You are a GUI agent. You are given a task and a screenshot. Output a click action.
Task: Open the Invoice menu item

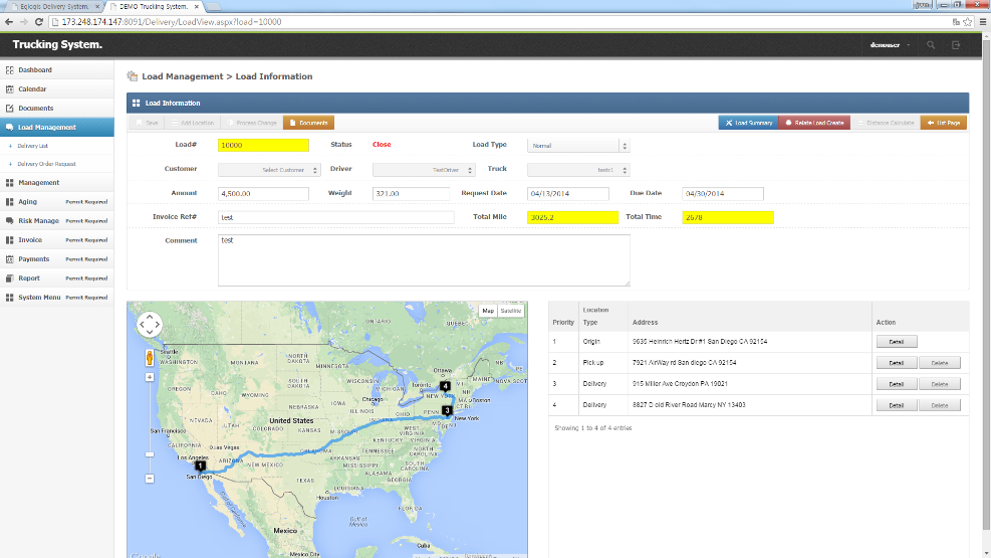click(x=57, y=240)
